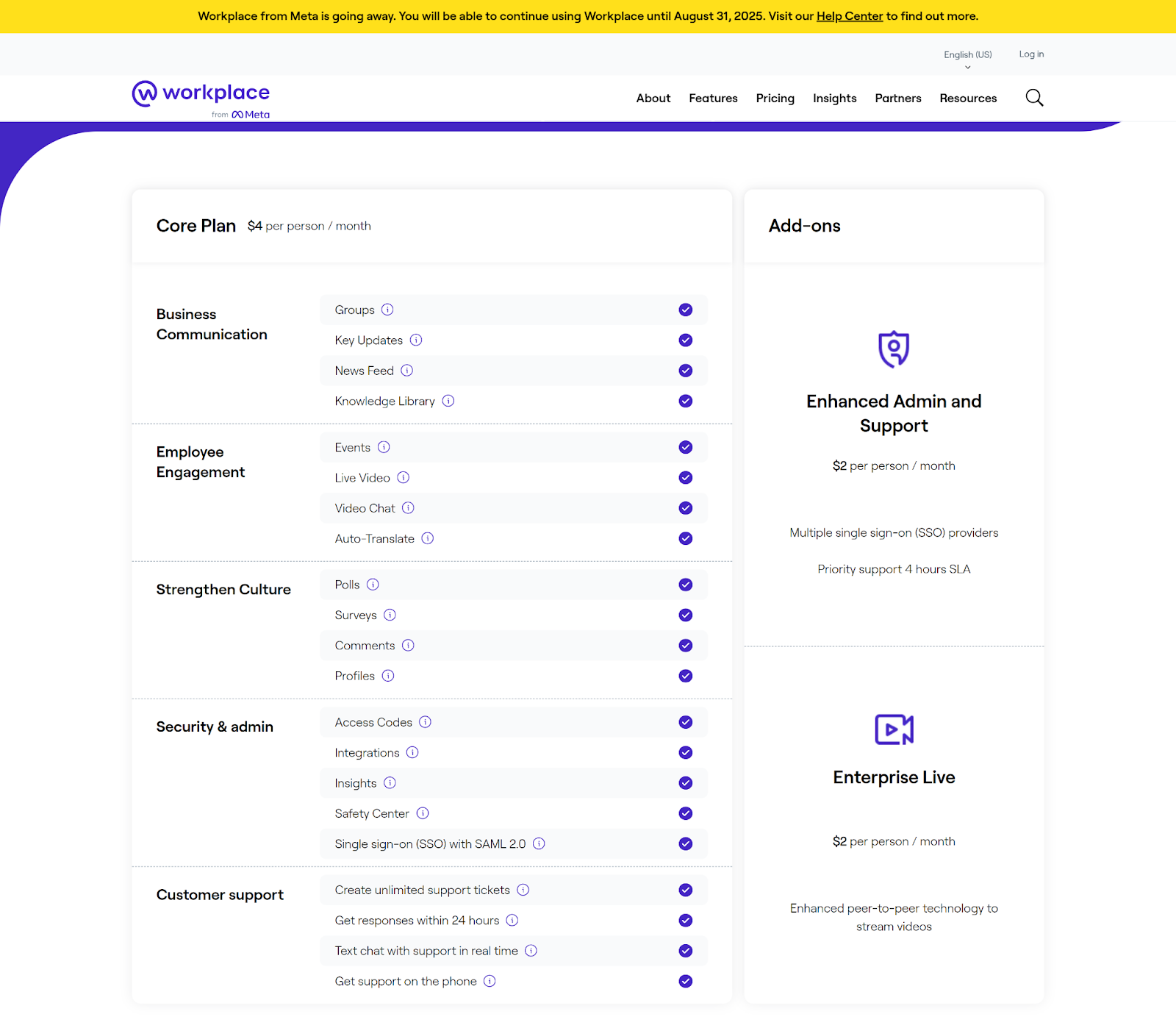Show info icon for responses within 24 hours
The height and width of the screenshot is (1028, 1176).
point(512,921)
